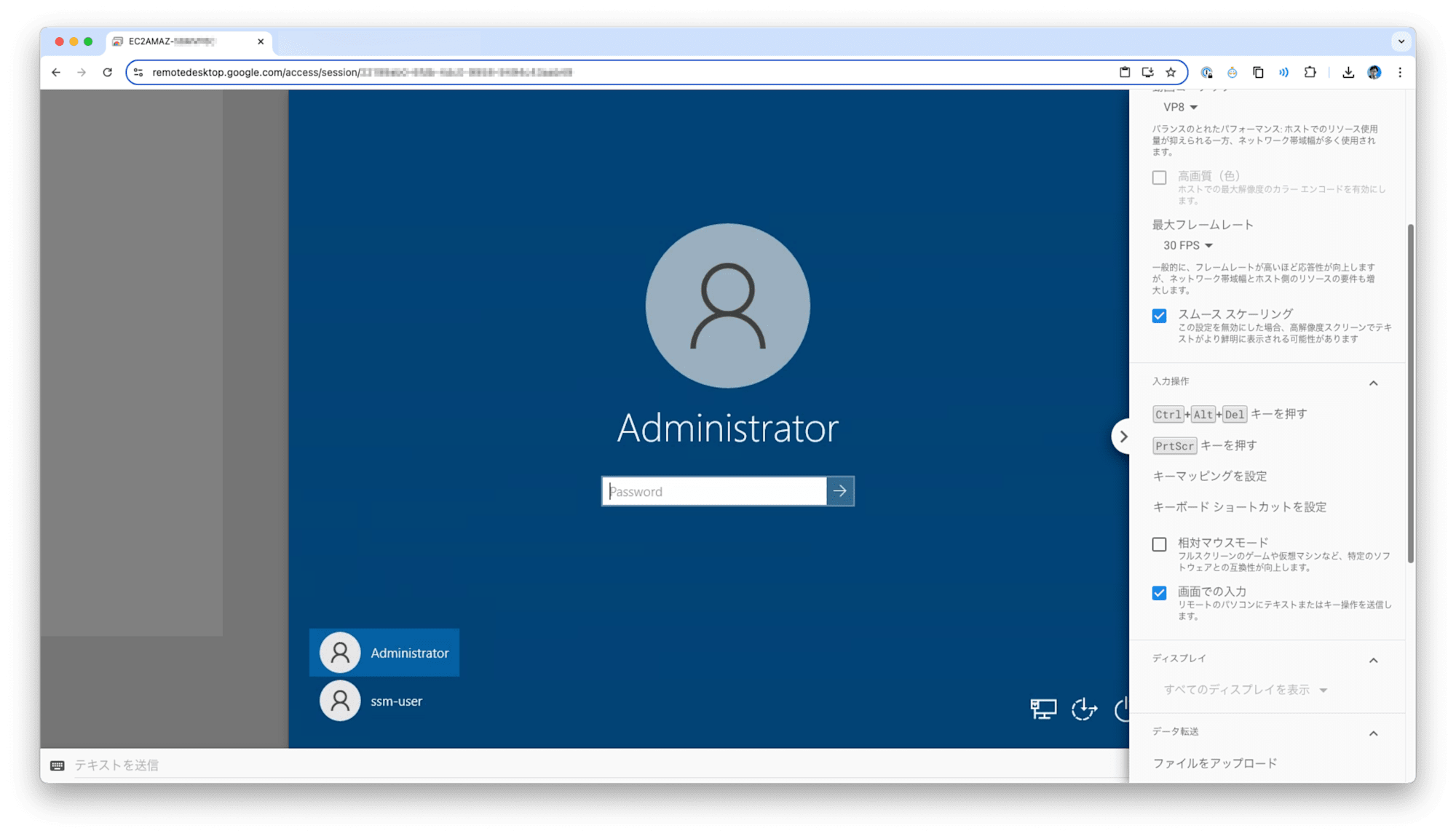1456x836 pixels.
Task: Click the large Administrator avatar picture
Action: pos(727,306)
